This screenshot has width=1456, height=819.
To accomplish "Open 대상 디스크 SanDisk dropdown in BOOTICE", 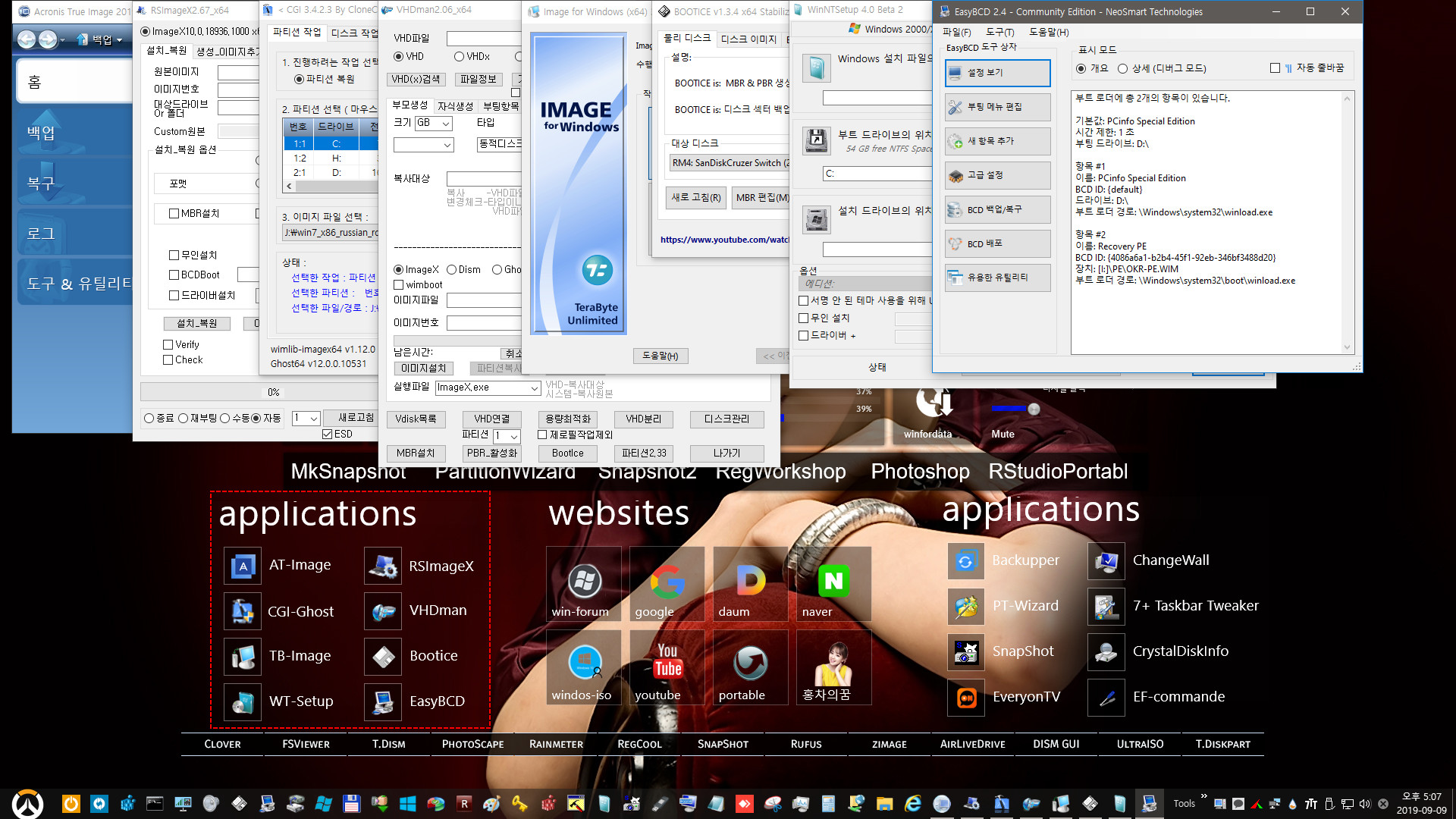I will [729, 163].
